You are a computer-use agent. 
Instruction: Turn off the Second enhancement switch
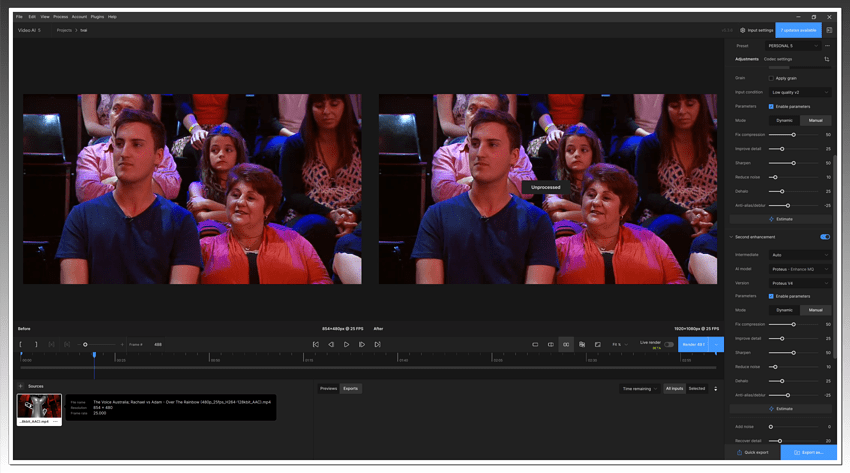click(x=825, y=237)
